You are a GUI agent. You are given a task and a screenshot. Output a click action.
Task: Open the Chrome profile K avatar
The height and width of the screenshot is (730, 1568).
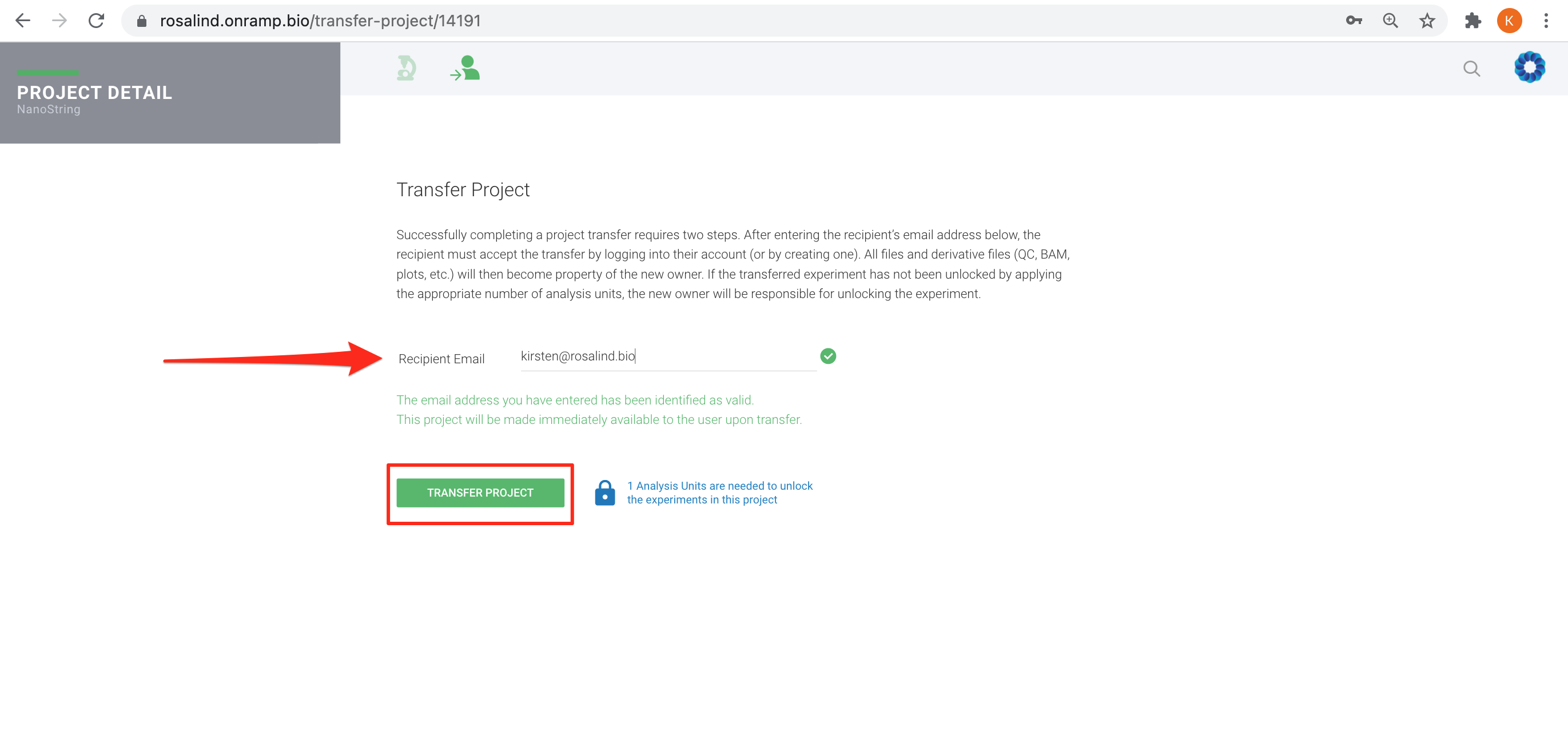pyautogui.click(x=1509, y=21)
